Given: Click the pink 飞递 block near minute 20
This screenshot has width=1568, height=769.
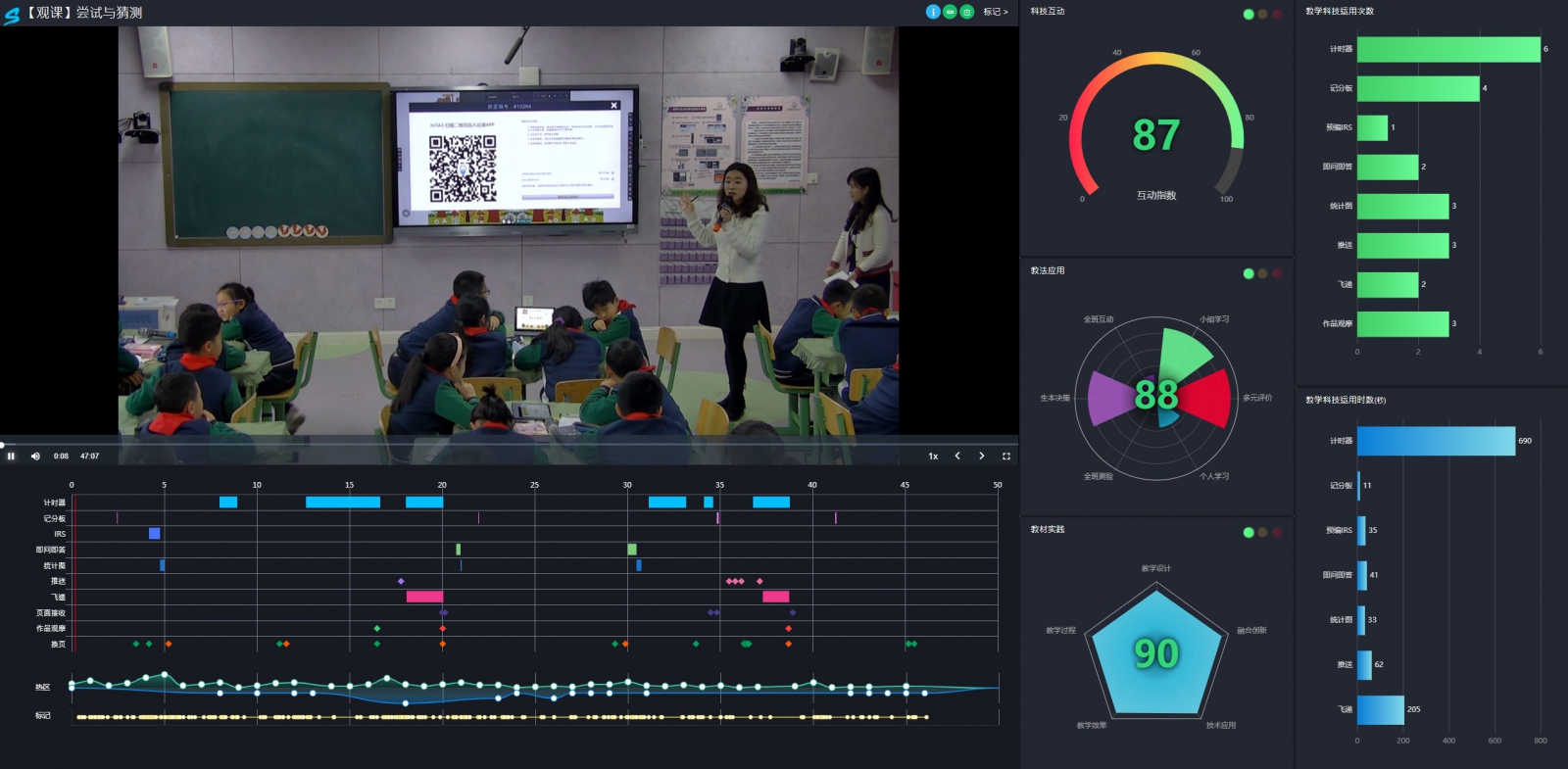Looking at the screenshot, I should click(x=424, y=597).
